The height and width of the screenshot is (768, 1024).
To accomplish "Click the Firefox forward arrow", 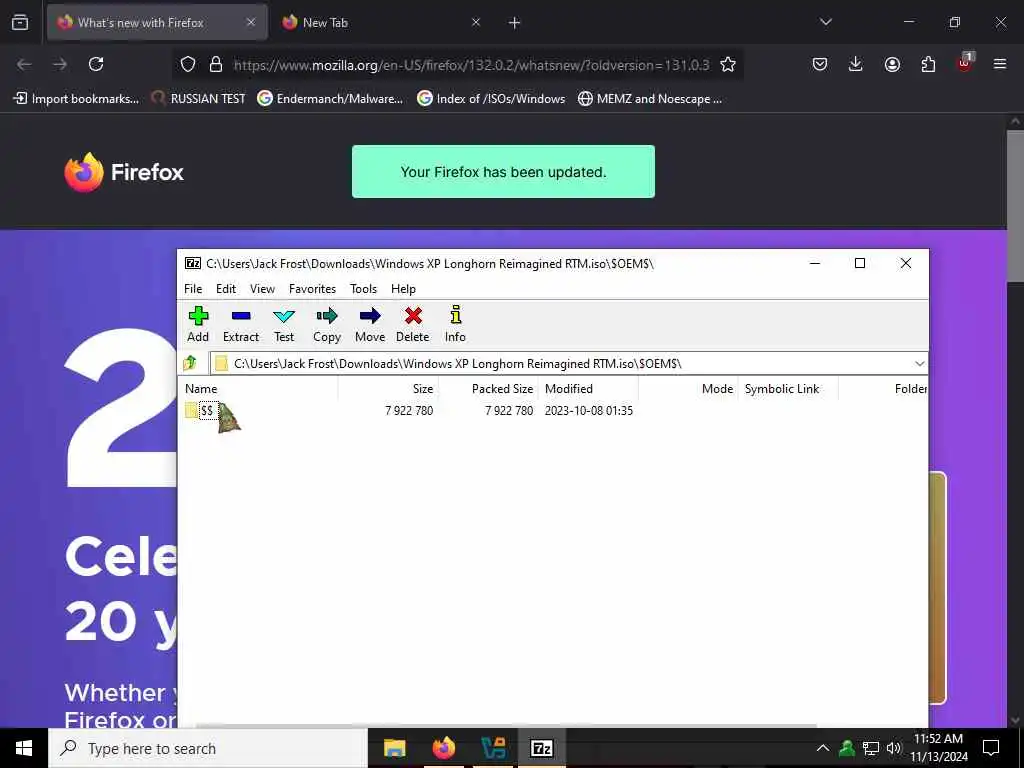I will 60,64.
